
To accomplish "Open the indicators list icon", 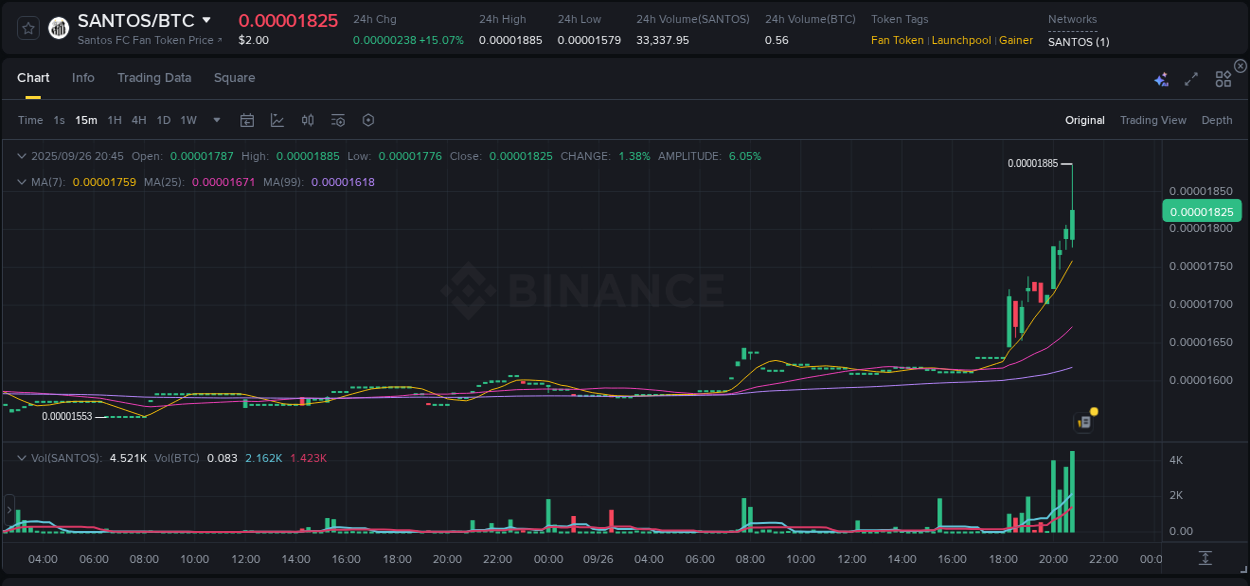I will click(337, 119).
